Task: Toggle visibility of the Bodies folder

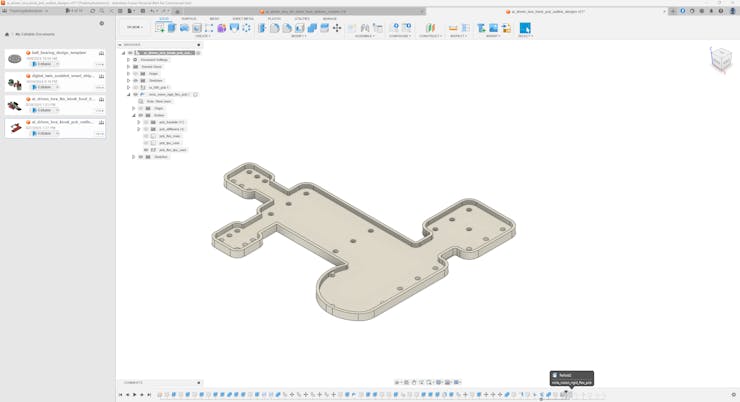Action: tap(141, 115)
